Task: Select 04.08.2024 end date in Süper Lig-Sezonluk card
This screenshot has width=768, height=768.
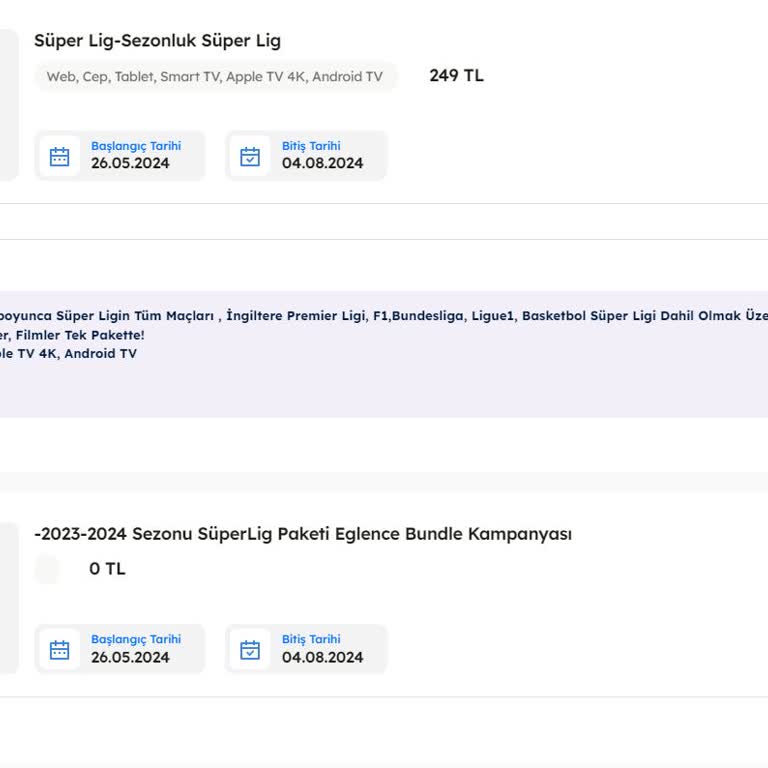Action: click(x=322, y=164)
